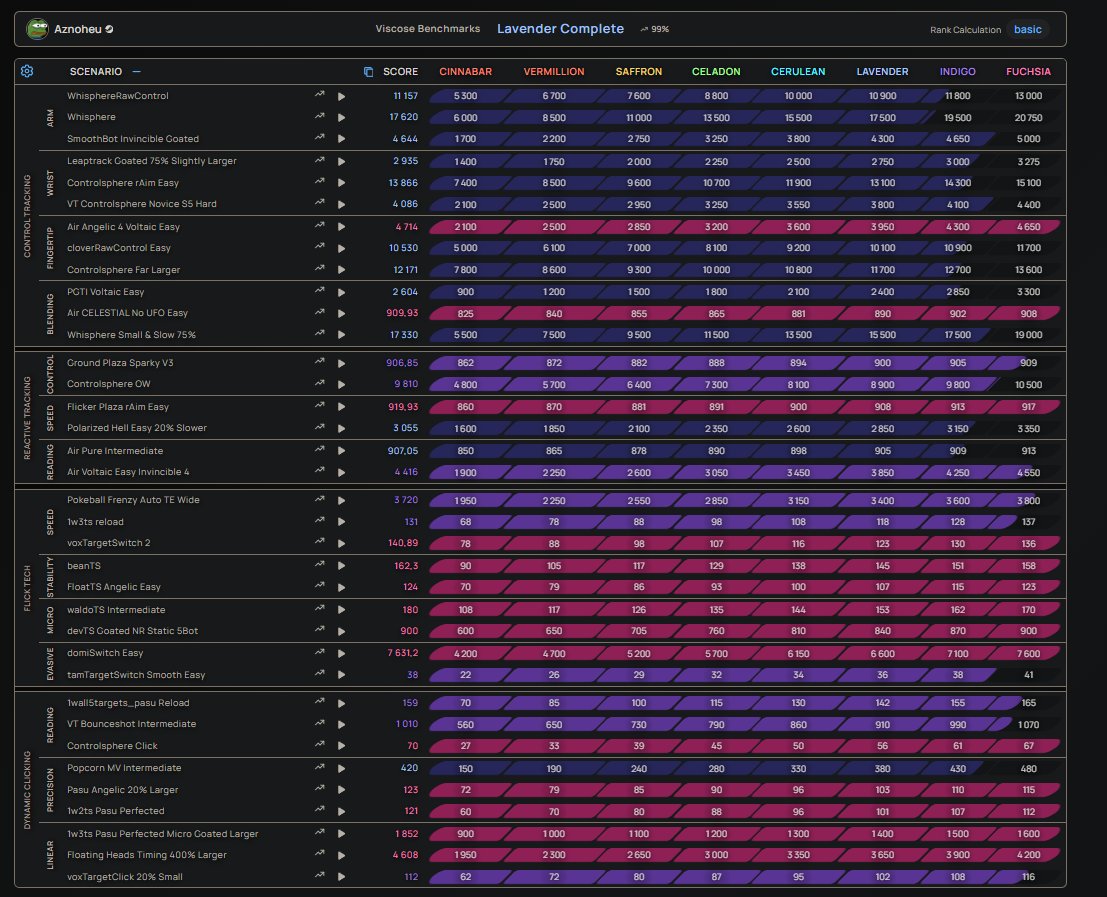Click the Aznoheu profile avatar
1107x897 pixels.
(37, 29)
